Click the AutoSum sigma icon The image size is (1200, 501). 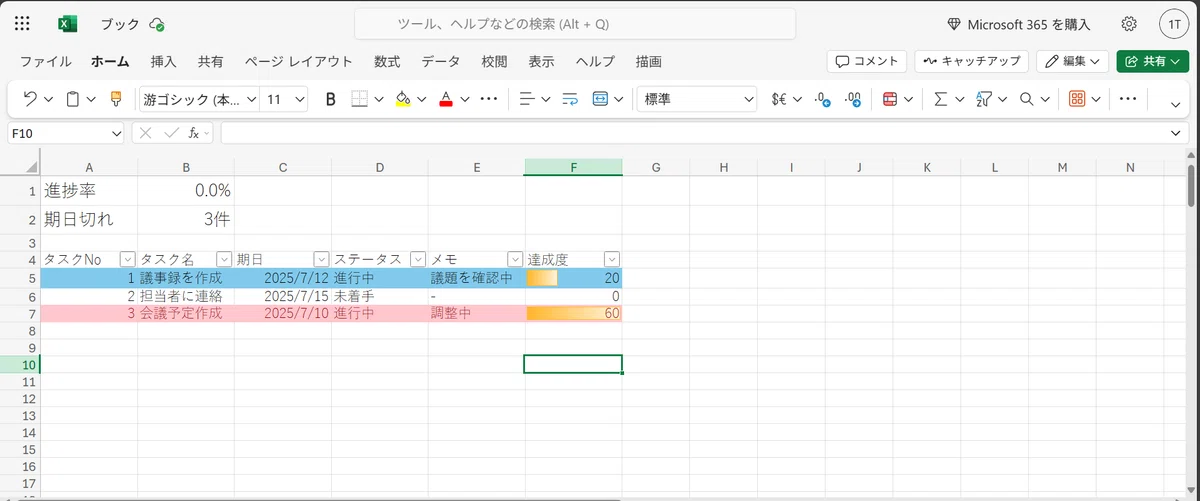pyautogui.click(x=940, y=99)
